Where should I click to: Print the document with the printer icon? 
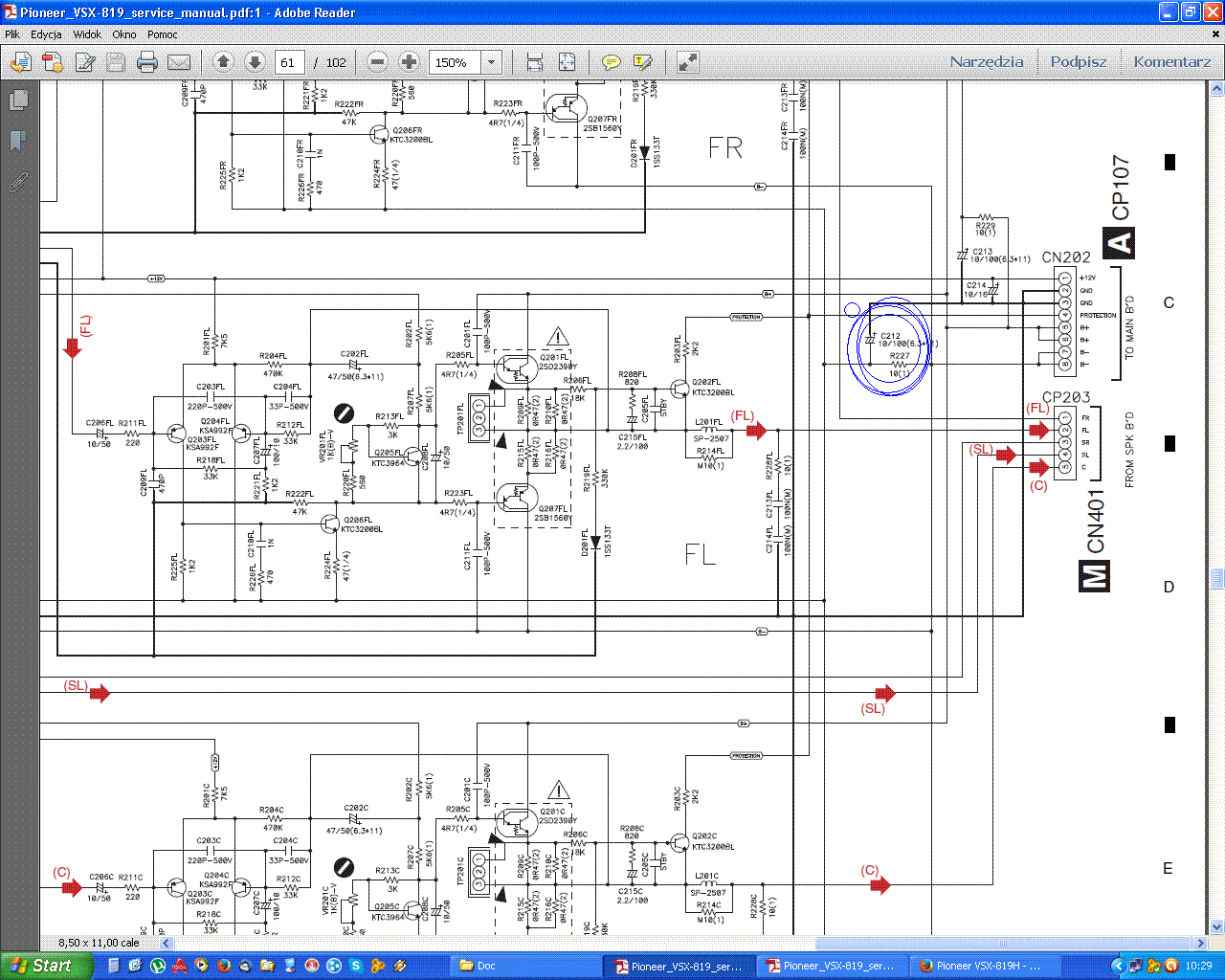(x=147, y=62)
